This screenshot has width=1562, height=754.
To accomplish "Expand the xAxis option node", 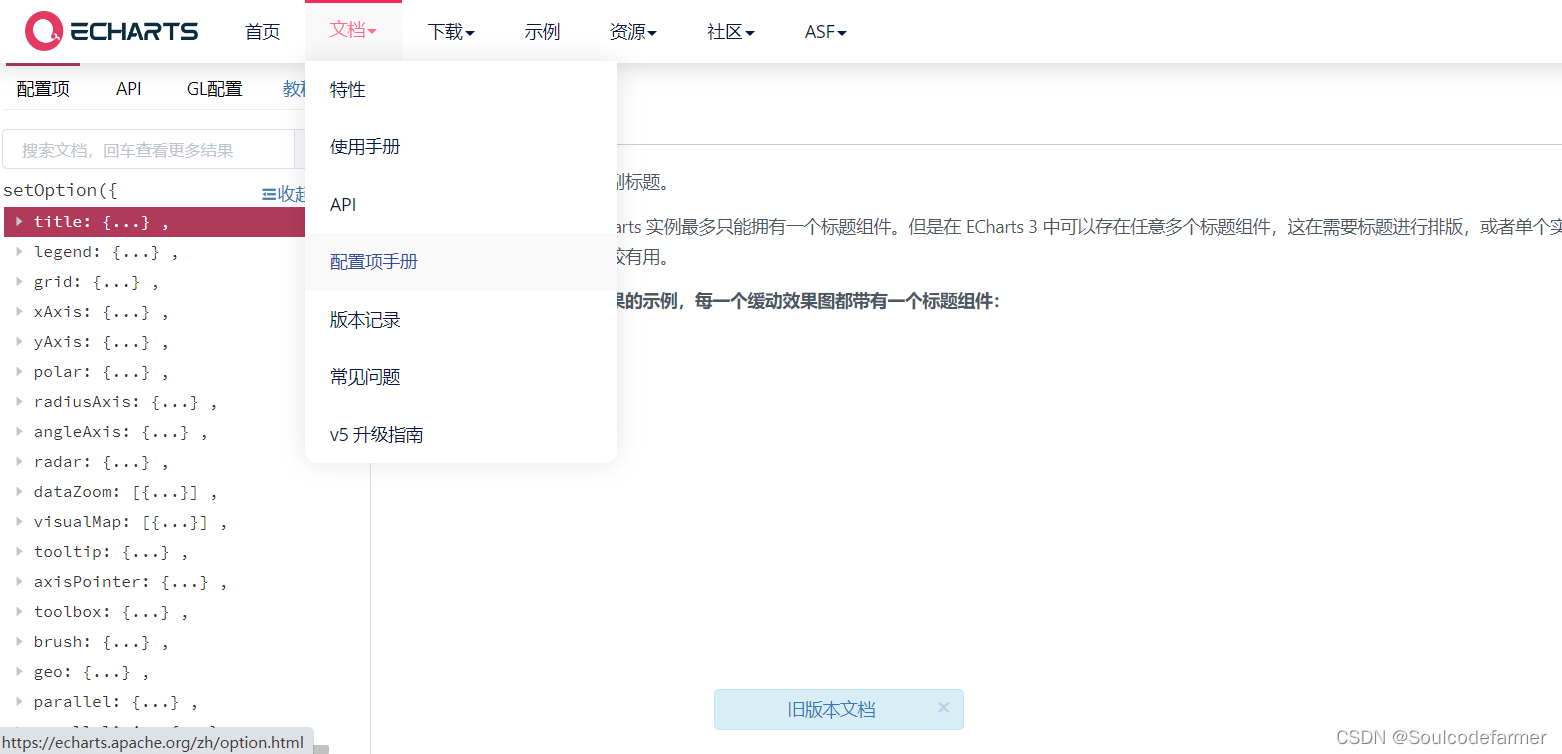I will tap(19, 311).
